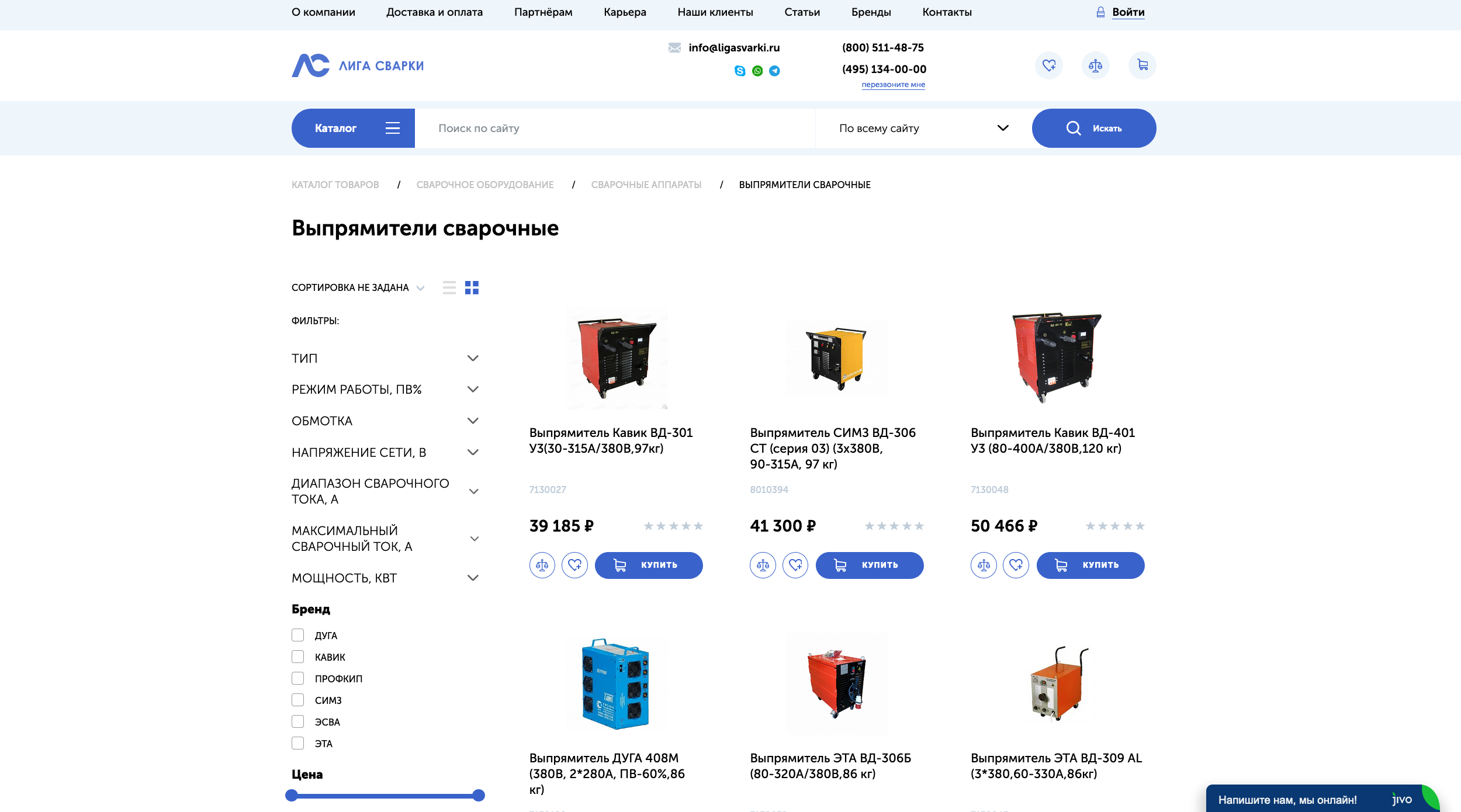
Task: Click the right price slider handle
Action: 479,795
